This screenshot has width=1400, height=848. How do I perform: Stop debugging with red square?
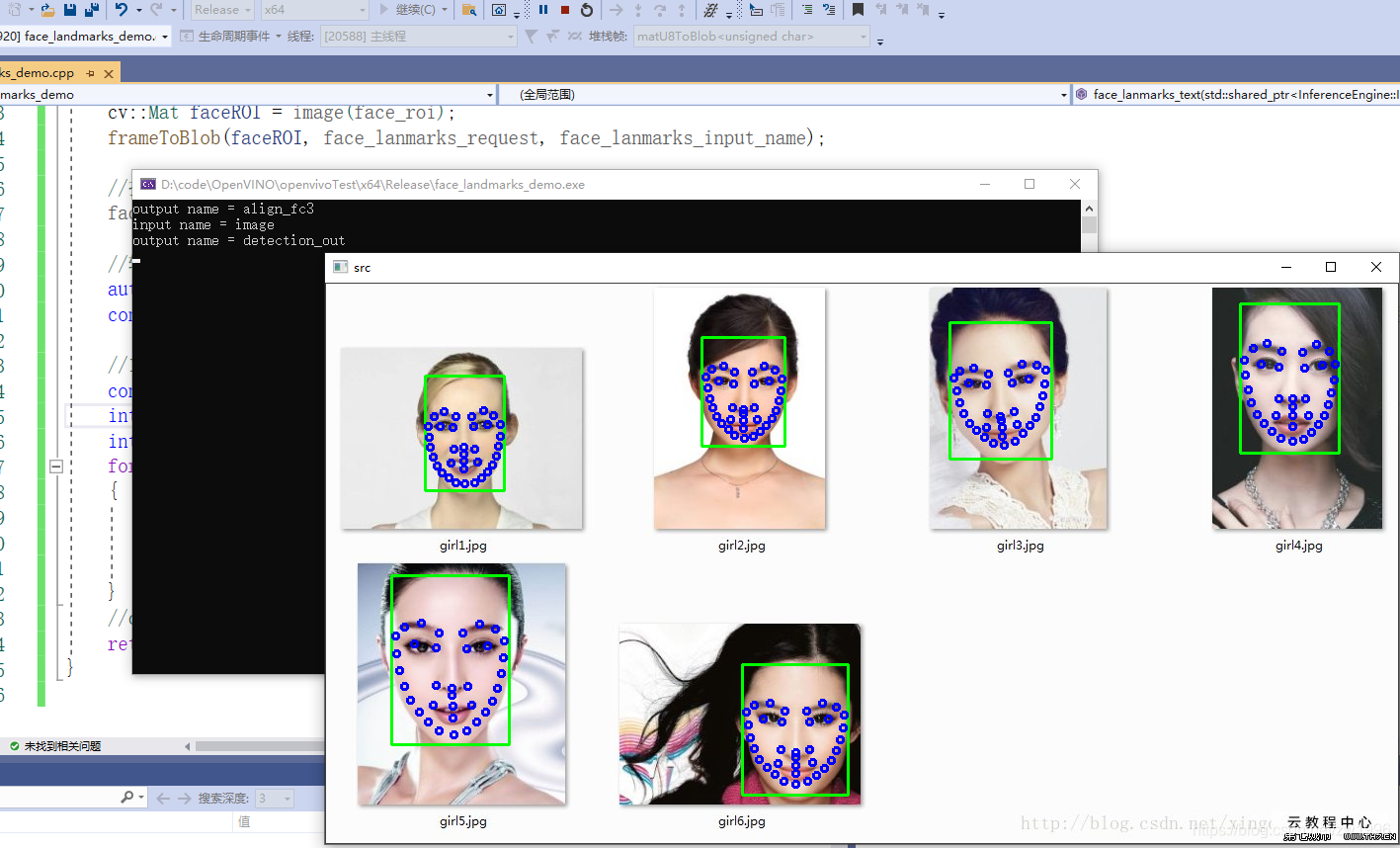click(565, 10)
